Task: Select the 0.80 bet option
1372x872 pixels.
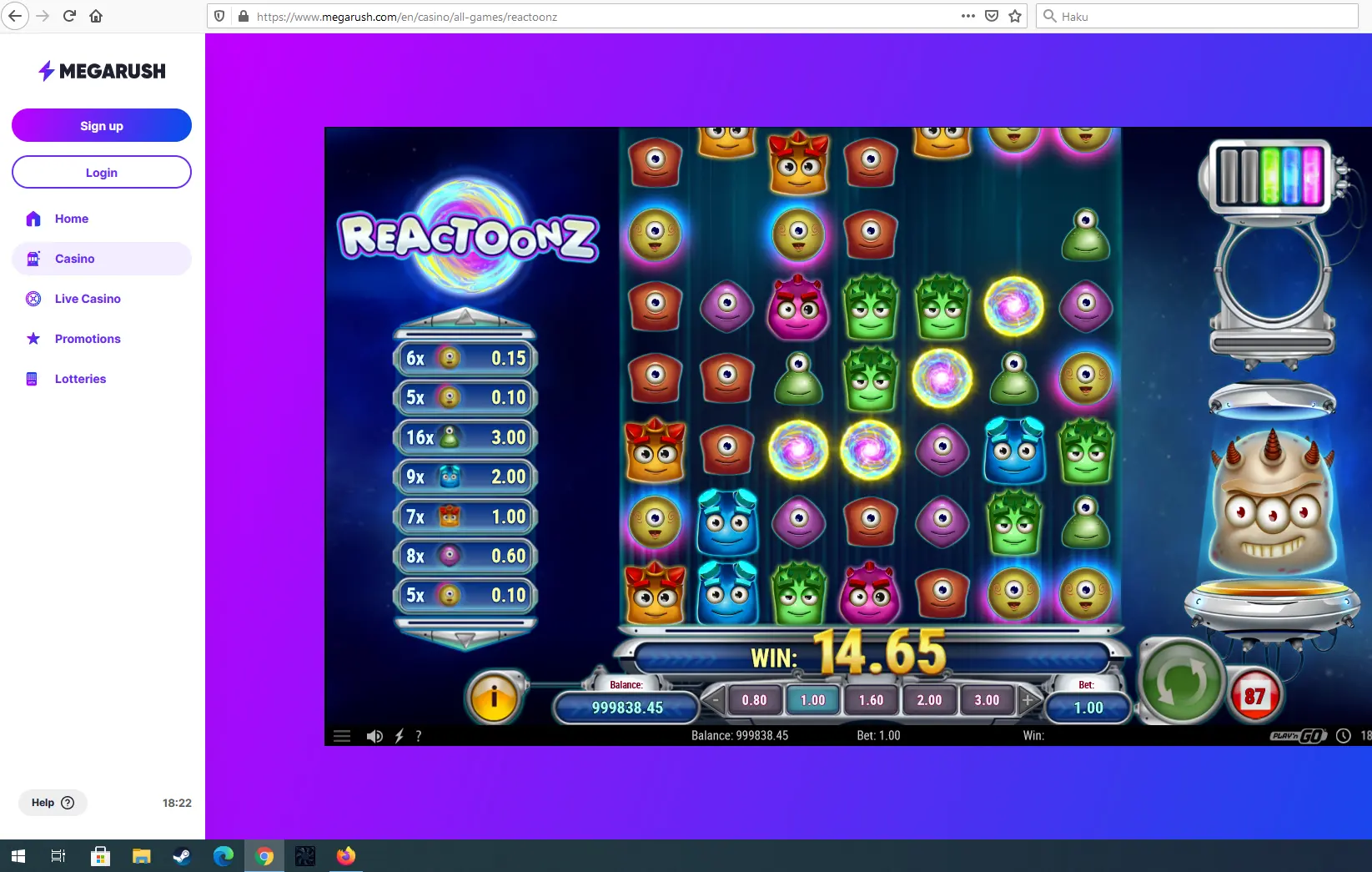Action: click(754, 700)
